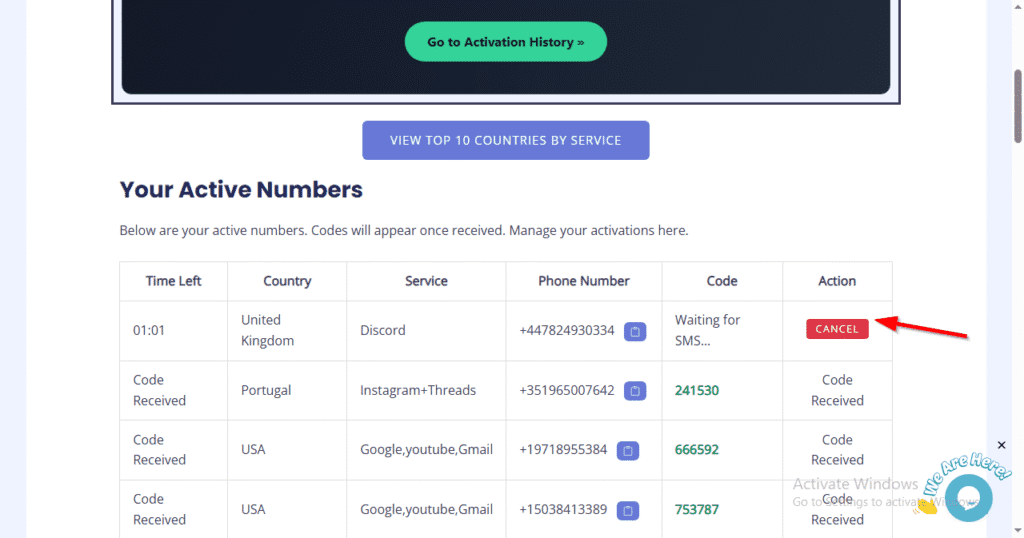Viewport: 1024px width, 538px height.
Task: Click the phone number +19718955384
Action: point(563,450)
